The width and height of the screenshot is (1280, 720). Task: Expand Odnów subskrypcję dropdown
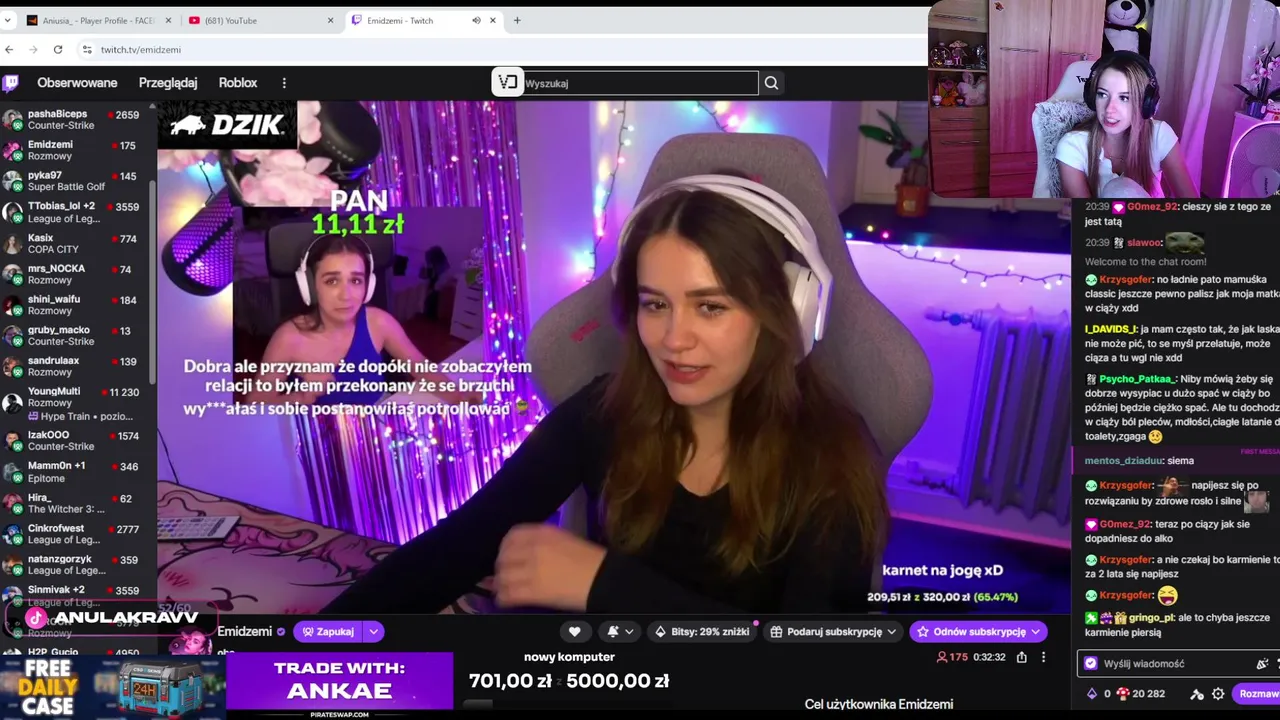click(1035, 631)
